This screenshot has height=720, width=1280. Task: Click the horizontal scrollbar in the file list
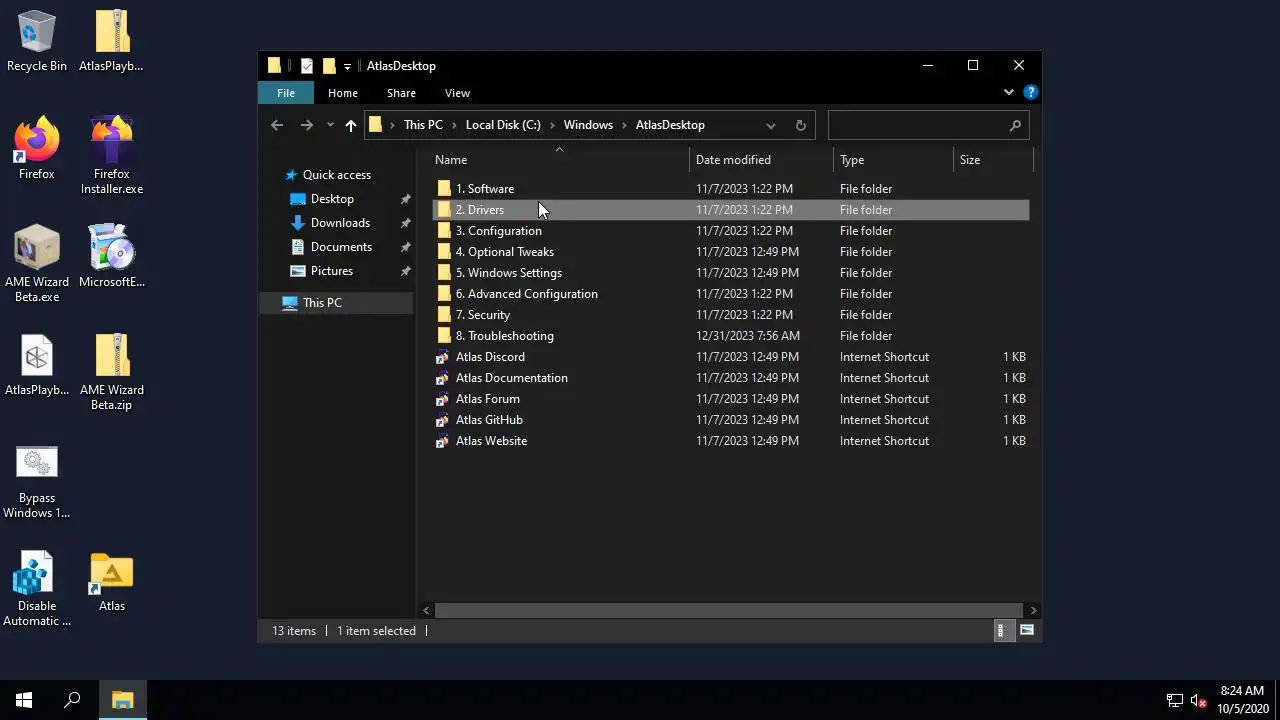[x=730, y=610]
